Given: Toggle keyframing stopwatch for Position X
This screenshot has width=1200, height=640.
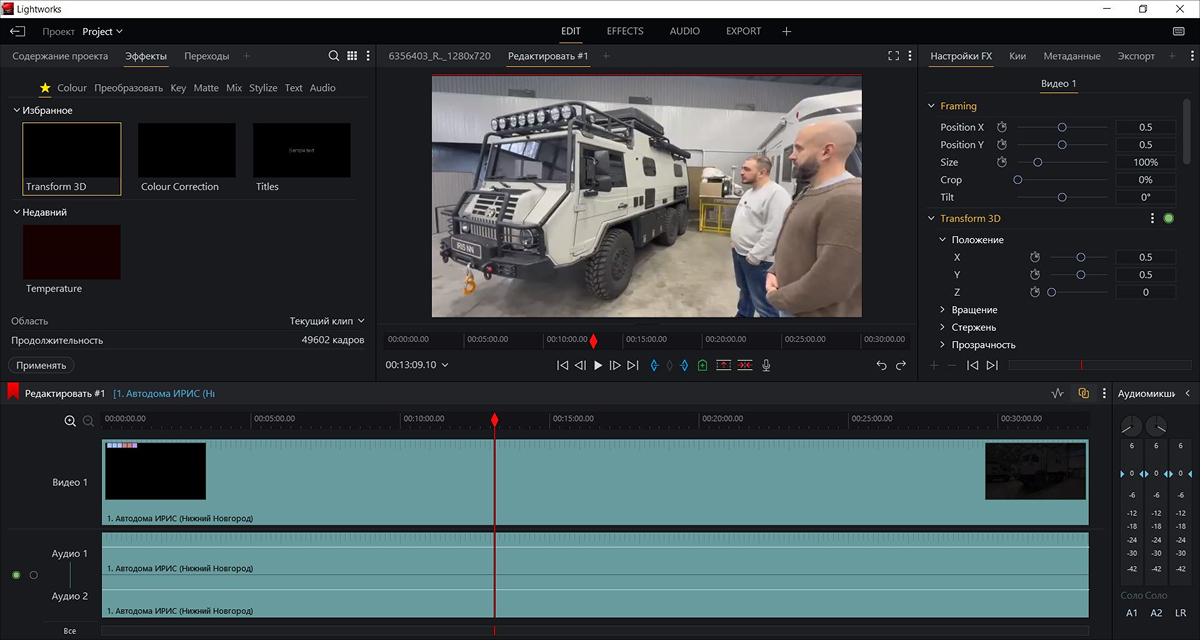Looking at the screenshot, I should pyautogui.click(x=1001, y=127).
